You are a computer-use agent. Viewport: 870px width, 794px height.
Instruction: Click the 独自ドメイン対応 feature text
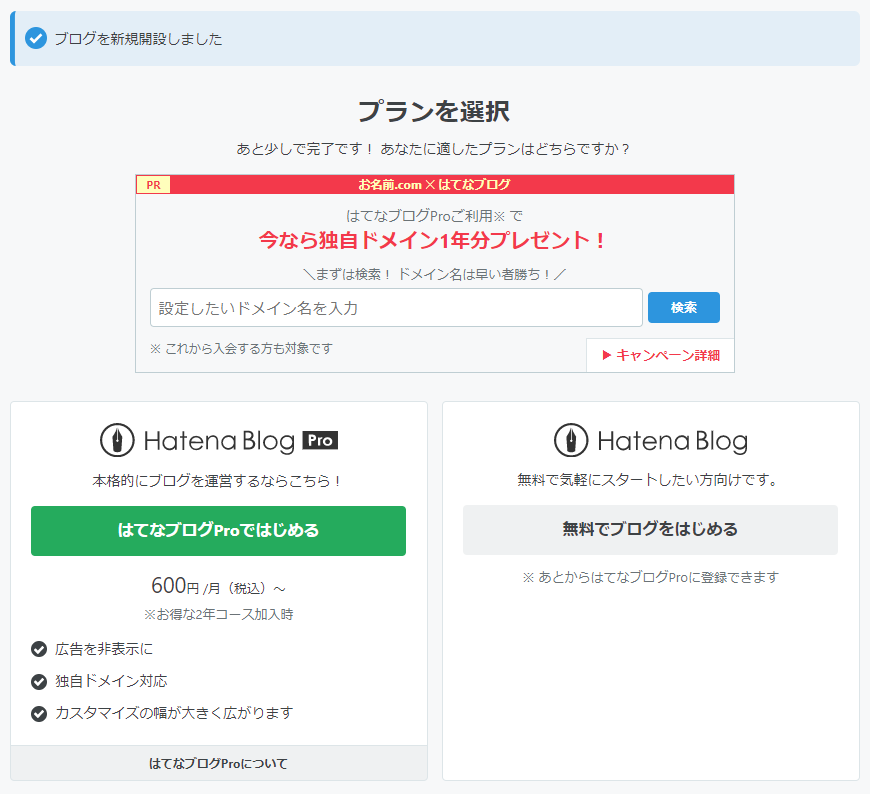[x=111, y=681]
